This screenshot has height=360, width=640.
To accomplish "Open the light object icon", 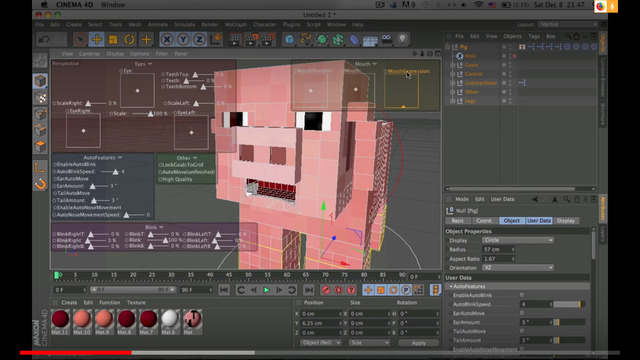I will pyautogui.click(x=403, y=39).
